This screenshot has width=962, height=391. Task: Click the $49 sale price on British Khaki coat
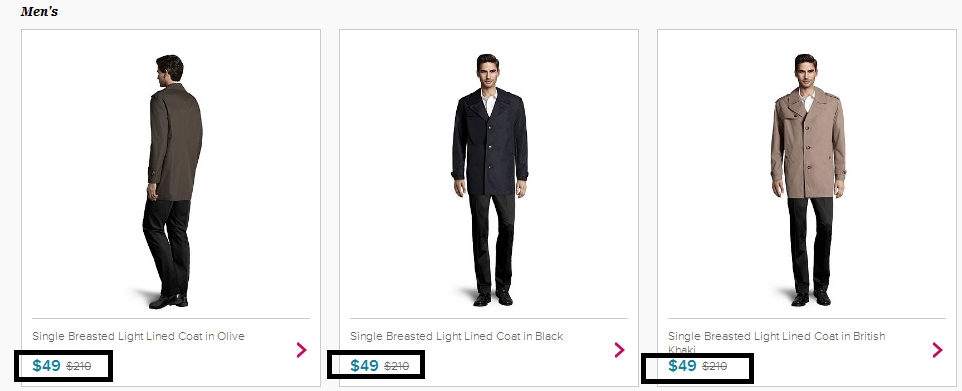point(682,366)
